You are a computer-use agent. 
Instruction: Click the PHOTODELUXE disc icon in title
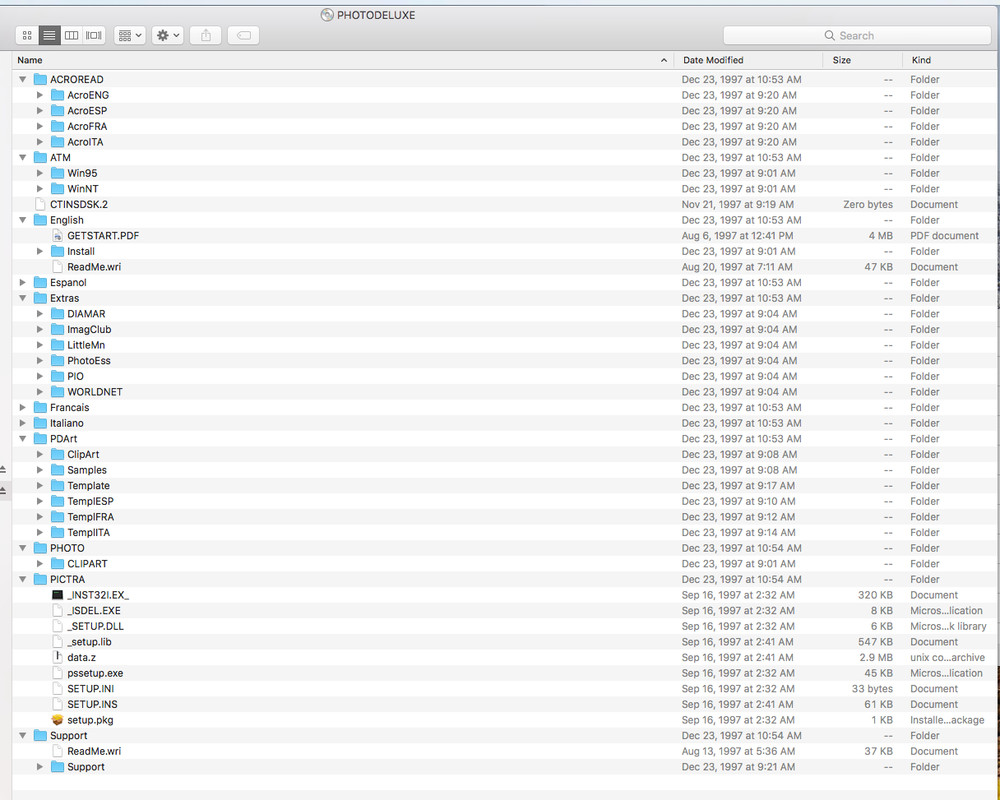pos(327,14)
